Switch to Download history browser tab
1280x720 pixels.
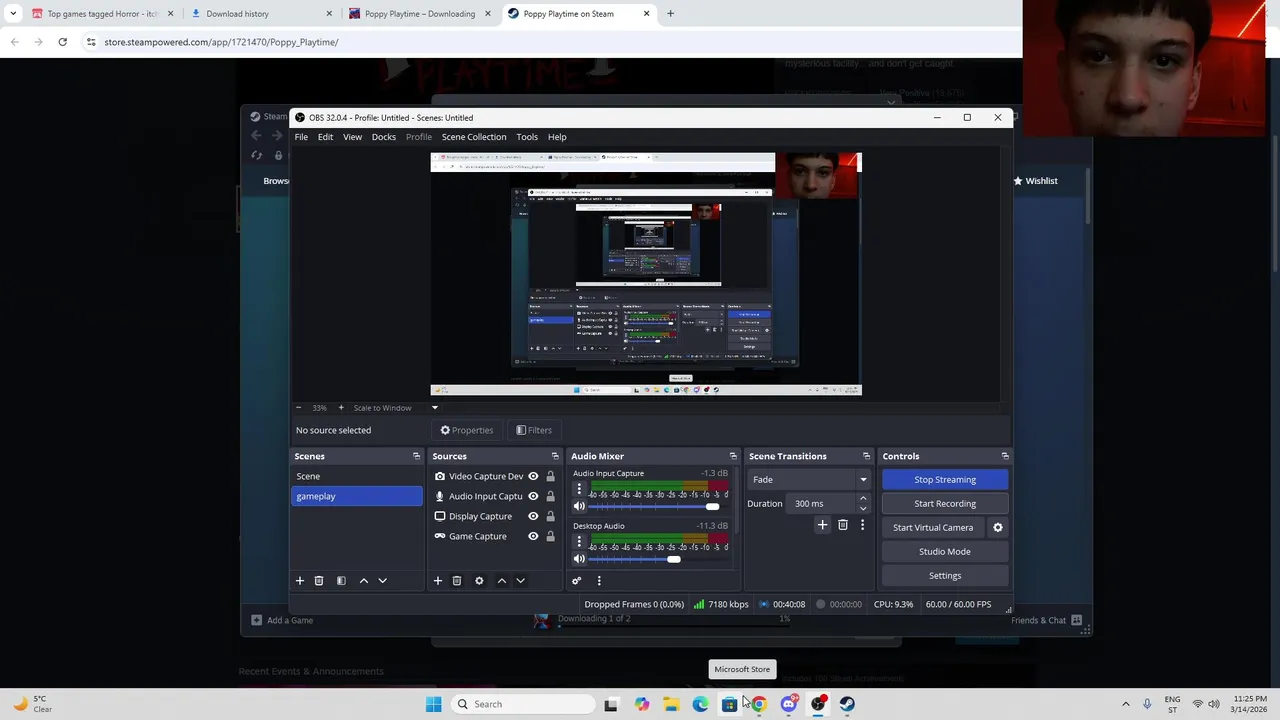click(260, 14)
